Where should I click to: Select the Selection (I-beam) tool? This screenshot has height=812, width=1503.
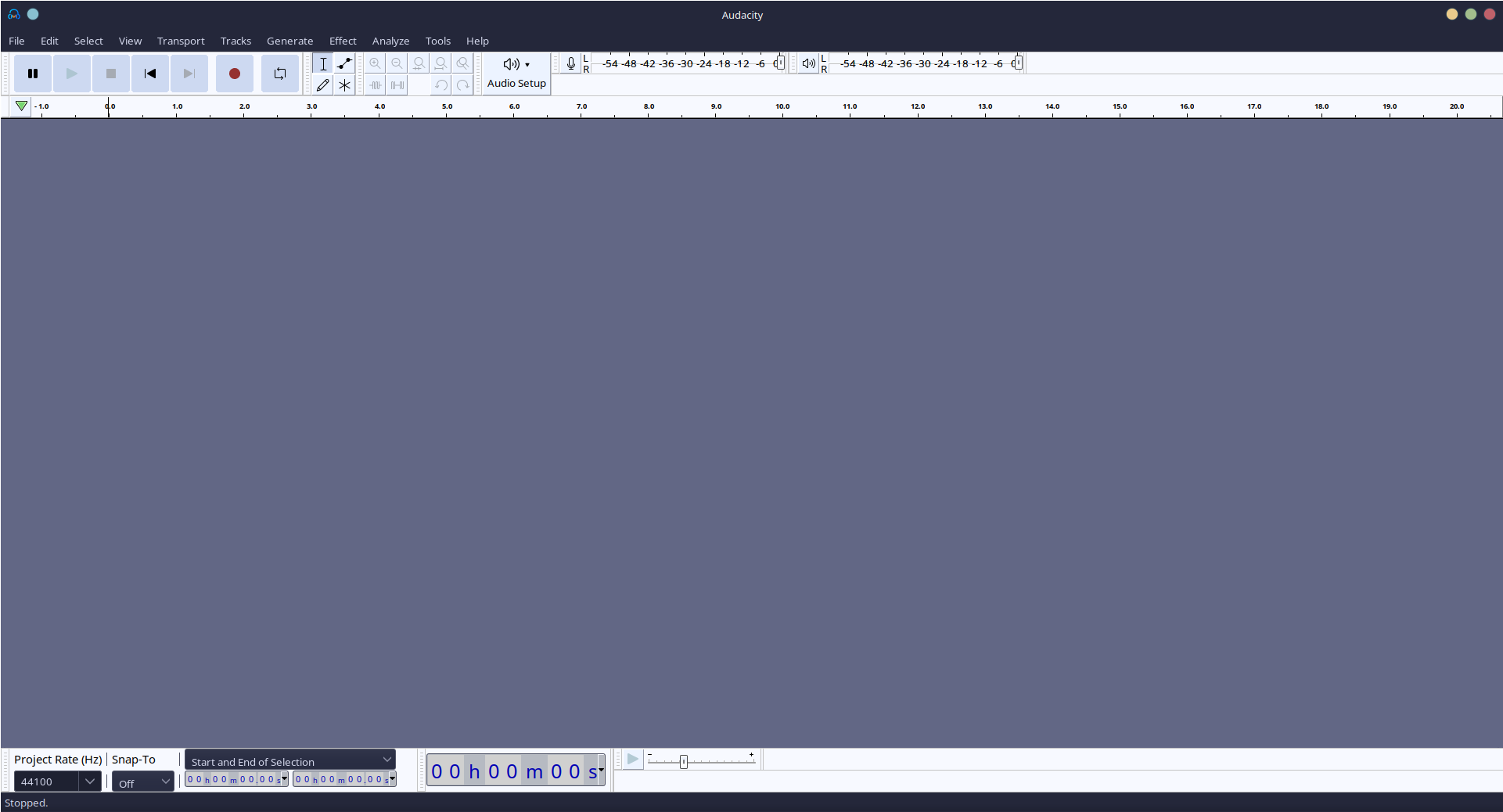(x=323, y=63)
